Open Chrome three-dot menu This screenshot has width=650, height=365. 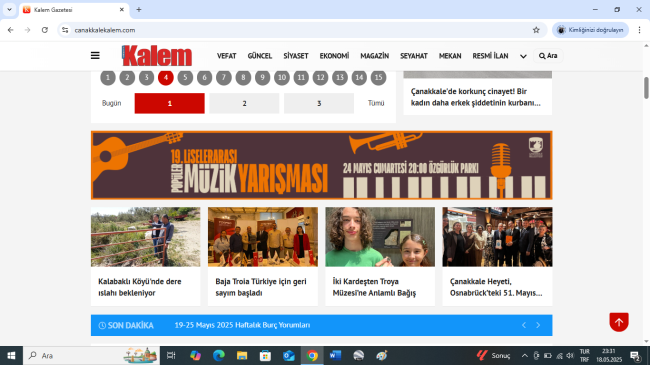[639, 30]
